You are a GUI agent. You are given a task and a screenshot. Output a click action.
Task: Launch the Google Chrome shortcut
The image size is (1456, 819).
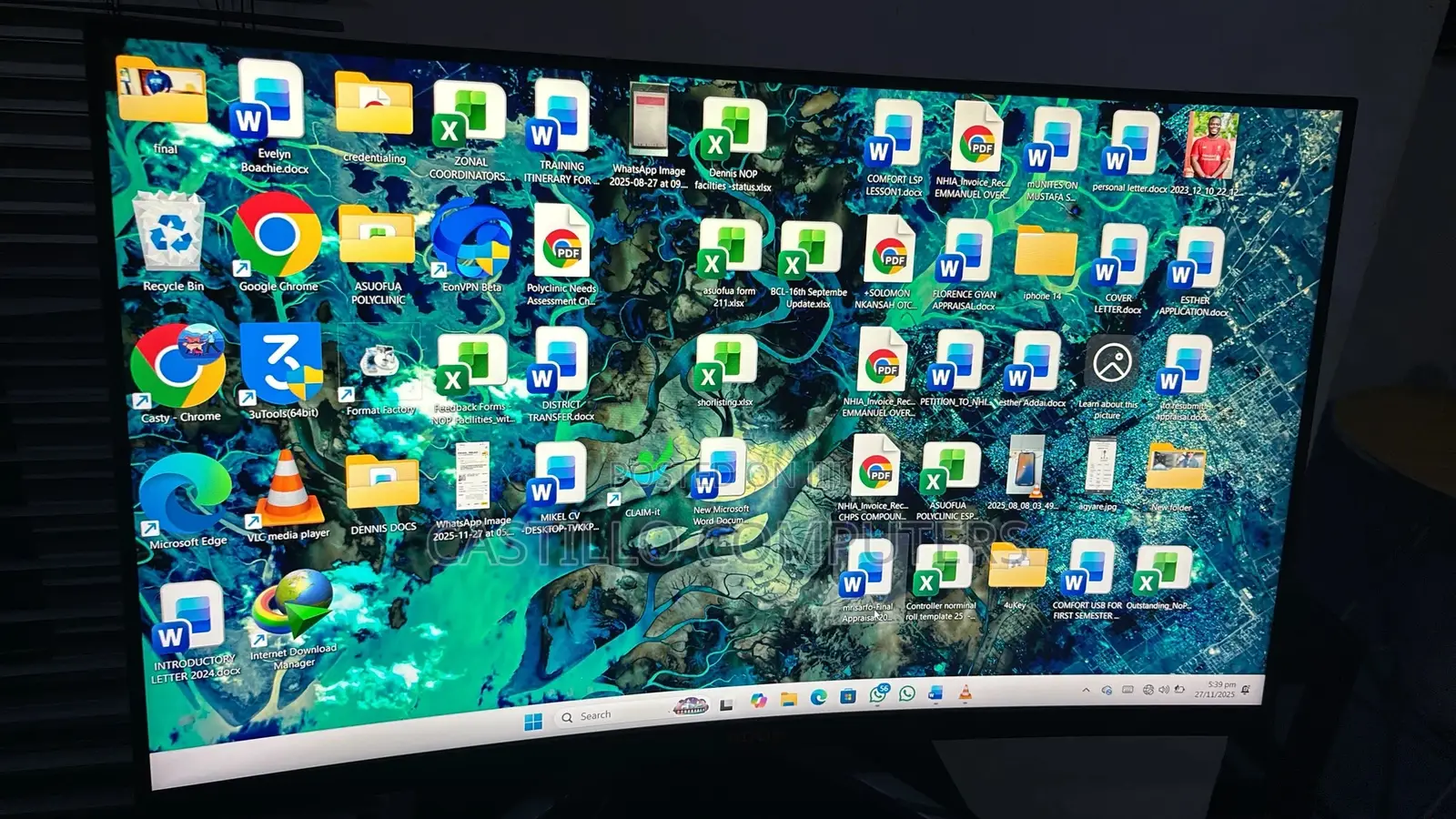[x=277, y=244]
